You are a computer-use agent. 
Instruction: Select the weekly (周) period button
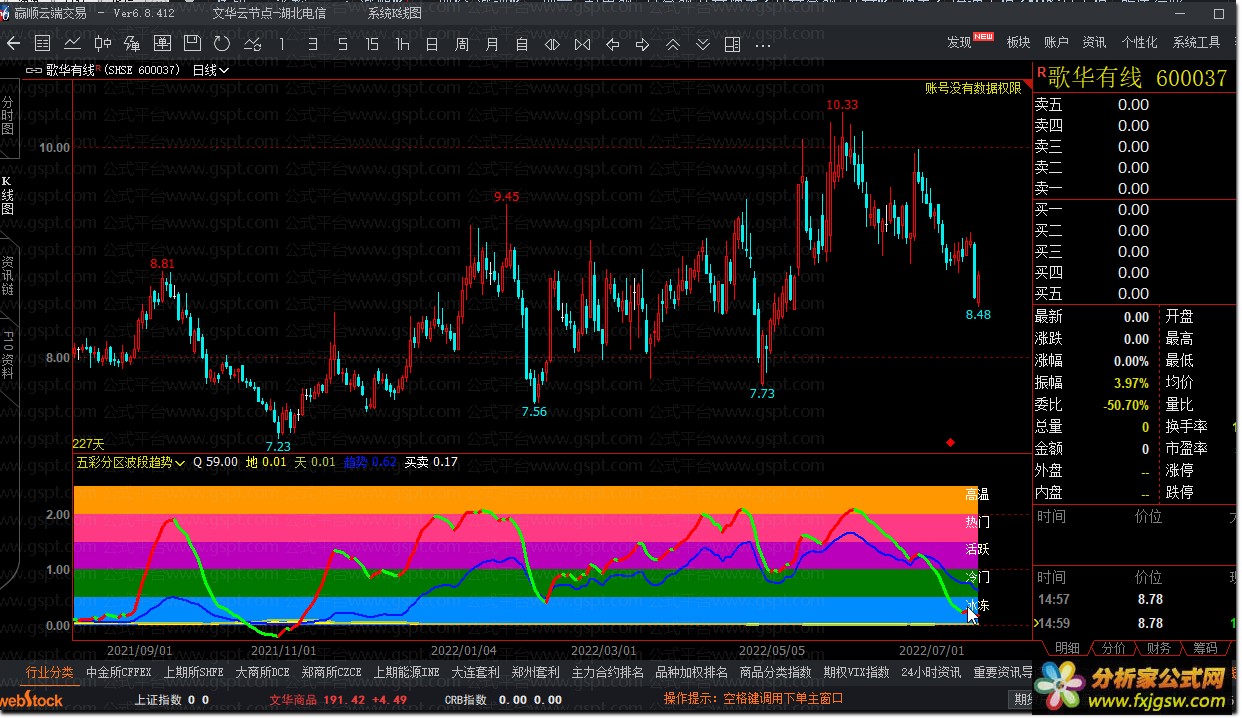pyautogui.click(x=462, y=44)
